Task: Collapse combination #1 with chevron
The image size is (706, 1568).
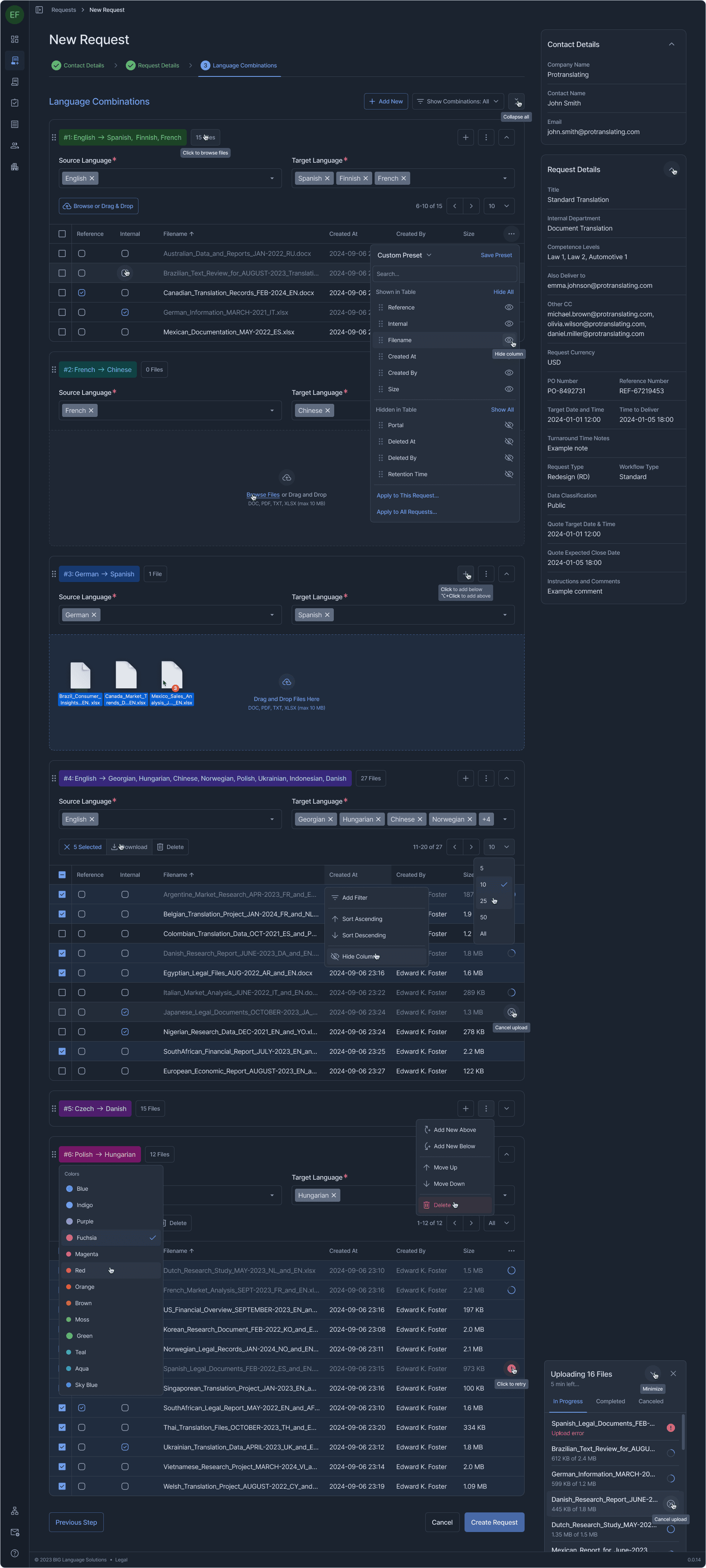Action: tap(506, 137)
